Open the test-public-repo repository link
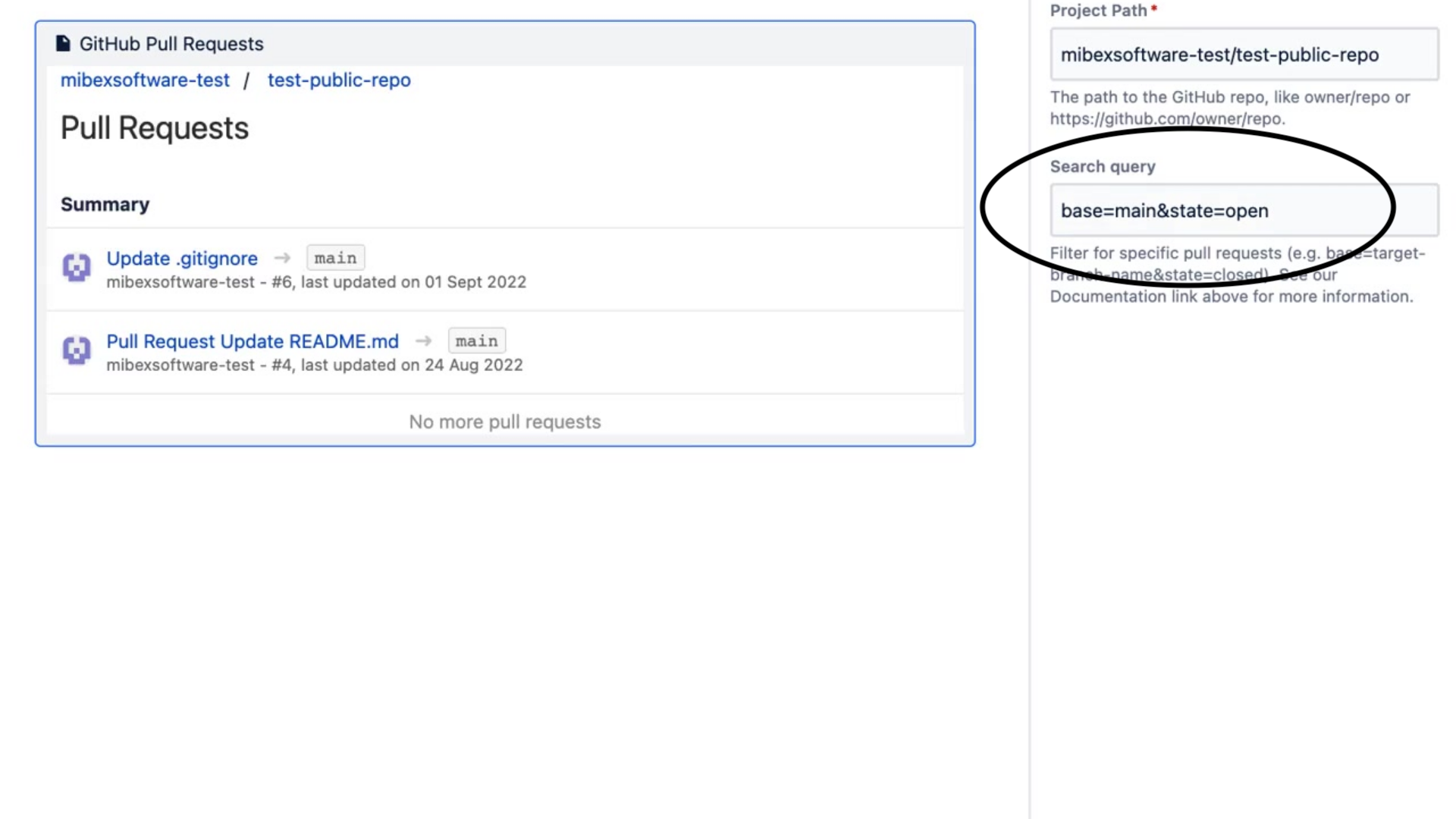Image resolution: width=1456 pixels, height=819 pixels. tap(339, 80)
